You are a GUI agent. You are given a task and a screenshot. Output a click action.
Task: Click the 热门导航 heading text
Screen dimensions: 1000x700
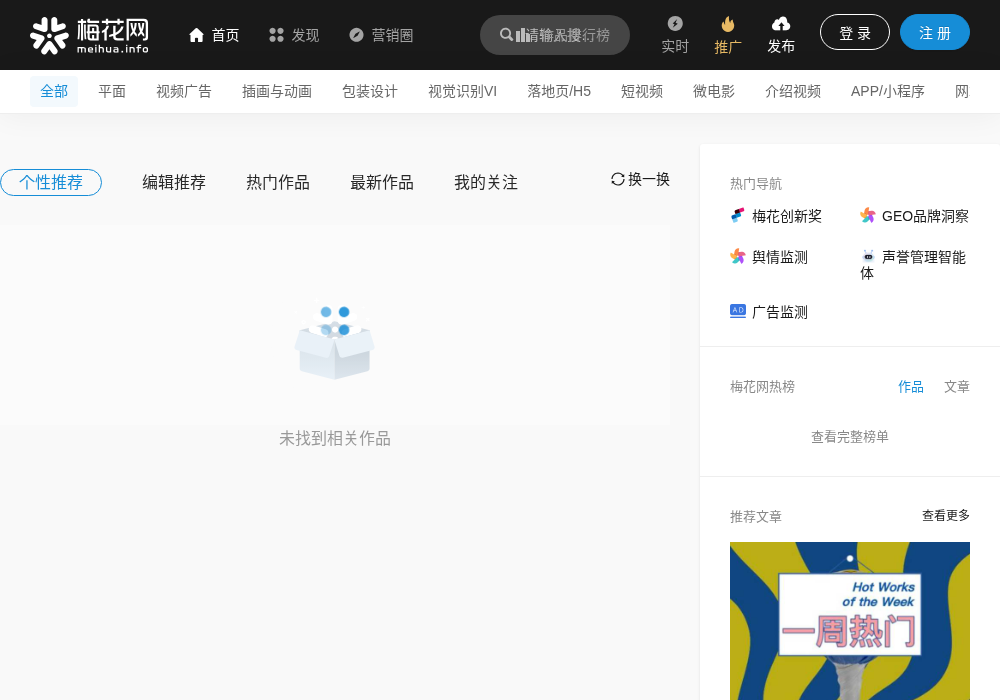point(756,184)
